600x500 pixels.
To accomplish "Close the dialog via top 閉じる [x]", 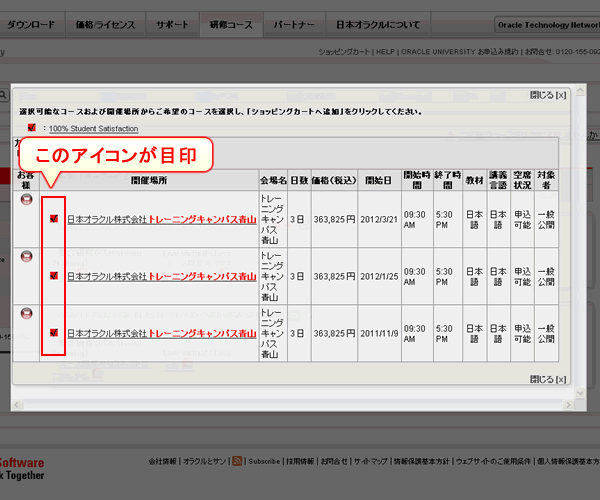I will coord(548,95).
